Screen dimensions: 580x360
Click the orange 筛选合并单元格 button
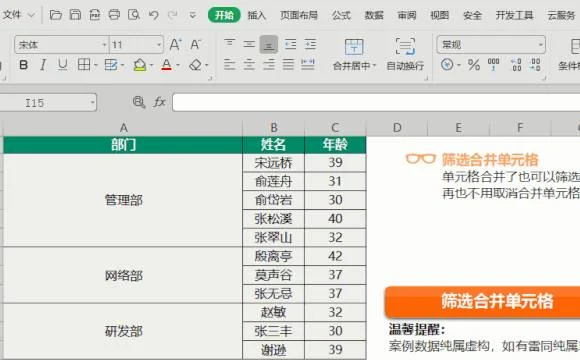coord(482,302)
